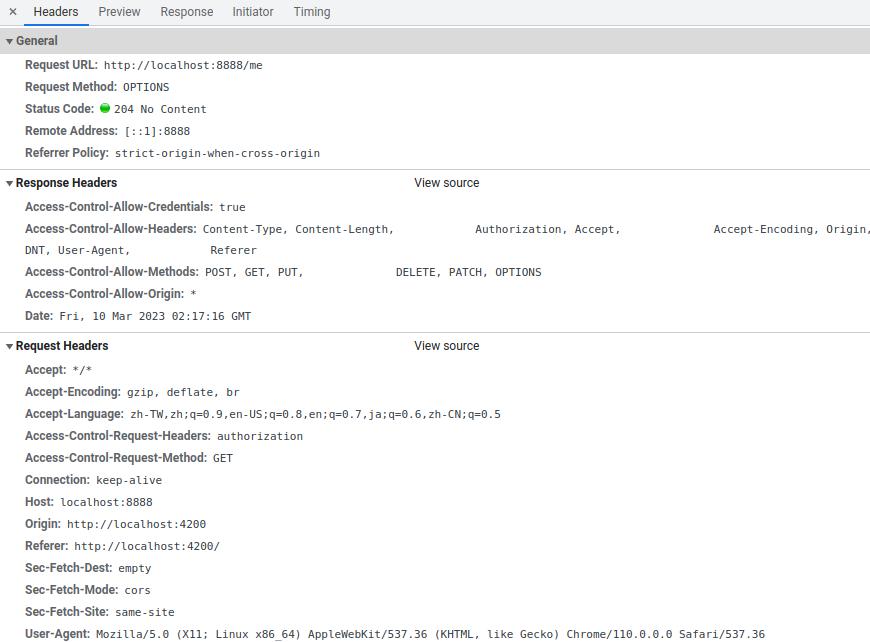
Task: Click the Origin header value localhost:4200
Action: coord(137,524)
